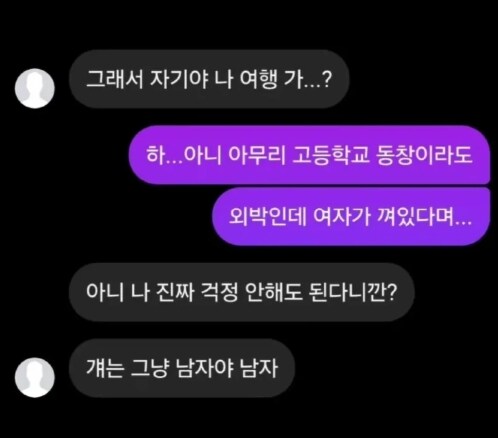The image size is (499, 438).
Task: Select the message '아니 나 진짜 걱정 안해도 된다니깐?'
Action: (242, 292)
